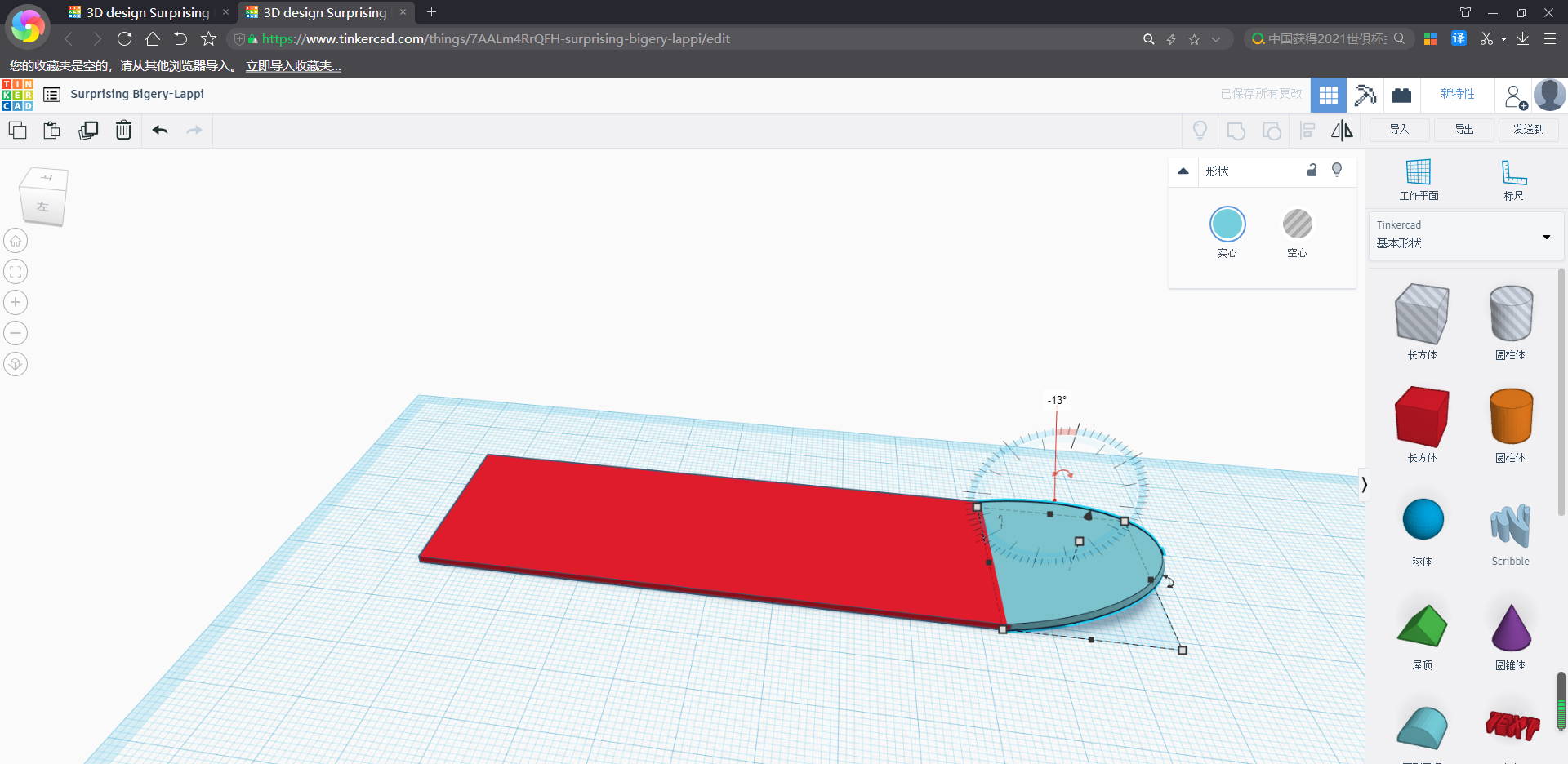1568x764 pixels.
Task: Toggle the shape lock icon
Action: [1312, 170]
